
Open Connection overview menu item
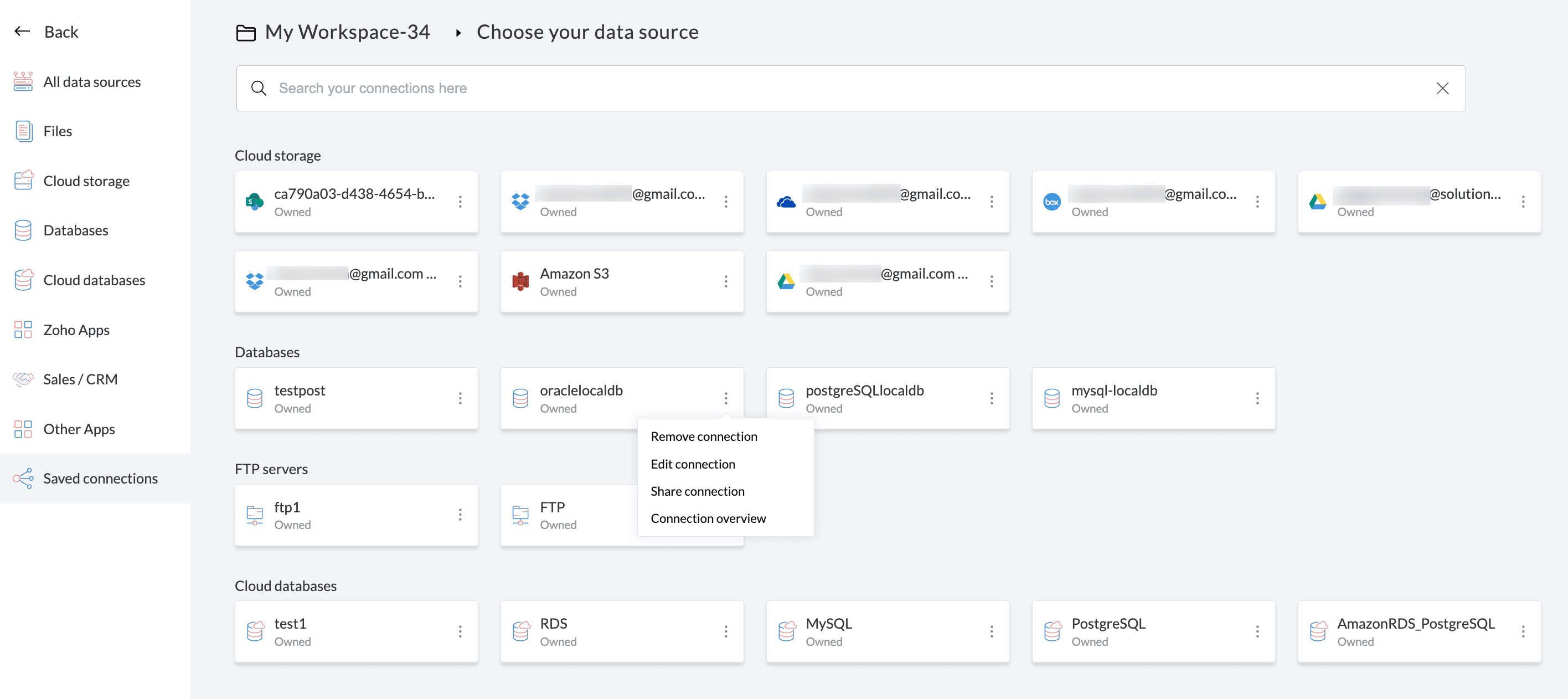[x=708, y=518]
